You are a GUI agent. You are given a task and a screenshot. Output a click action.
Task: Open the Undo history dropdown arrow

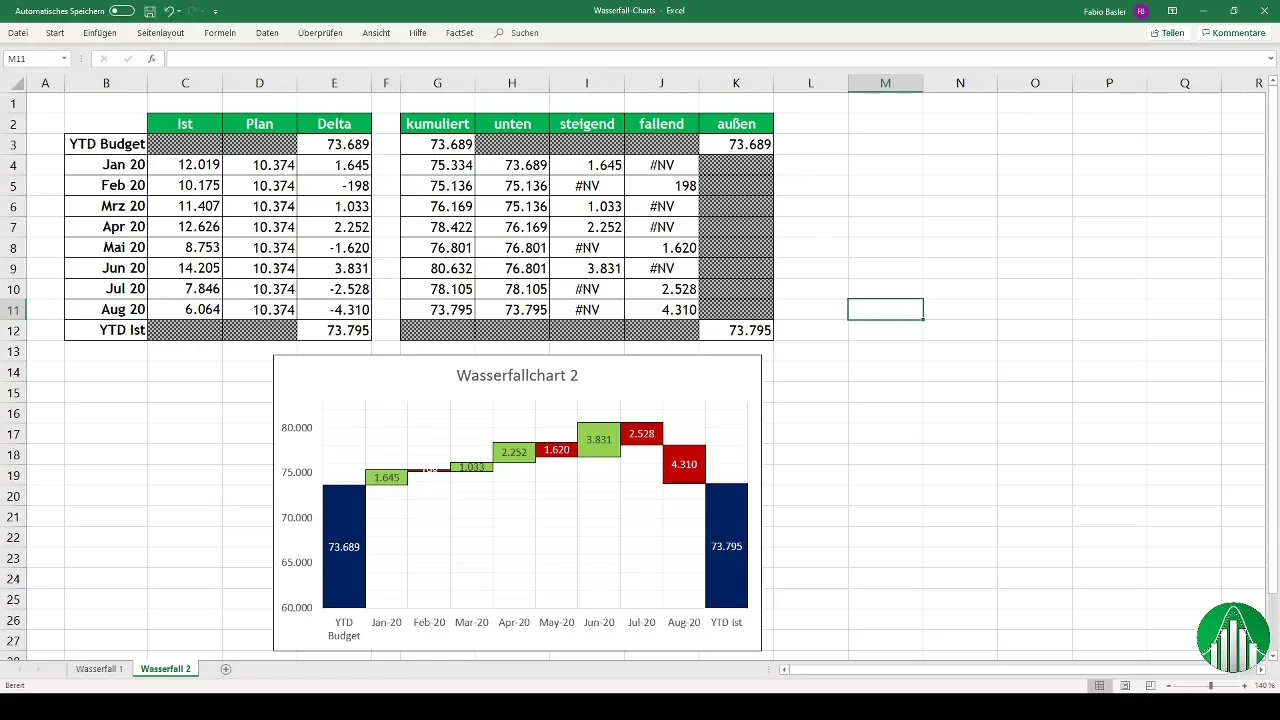point(179,11)
